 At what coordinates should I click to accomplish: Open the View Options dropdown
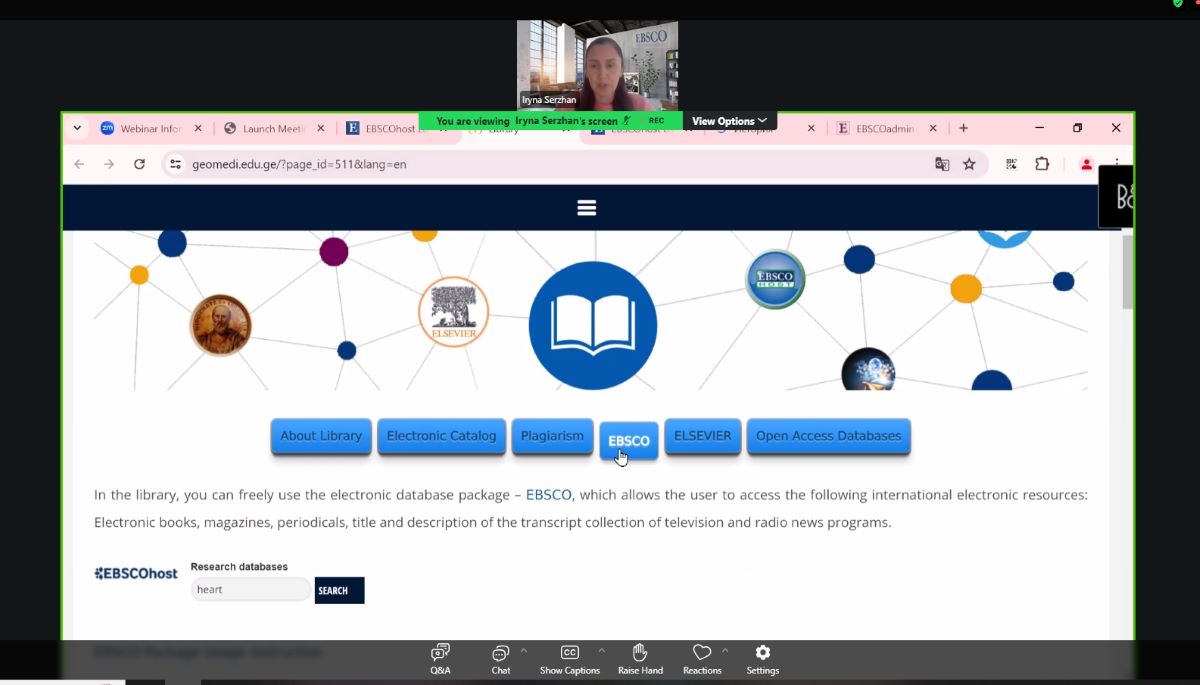(x=730, y=121)
